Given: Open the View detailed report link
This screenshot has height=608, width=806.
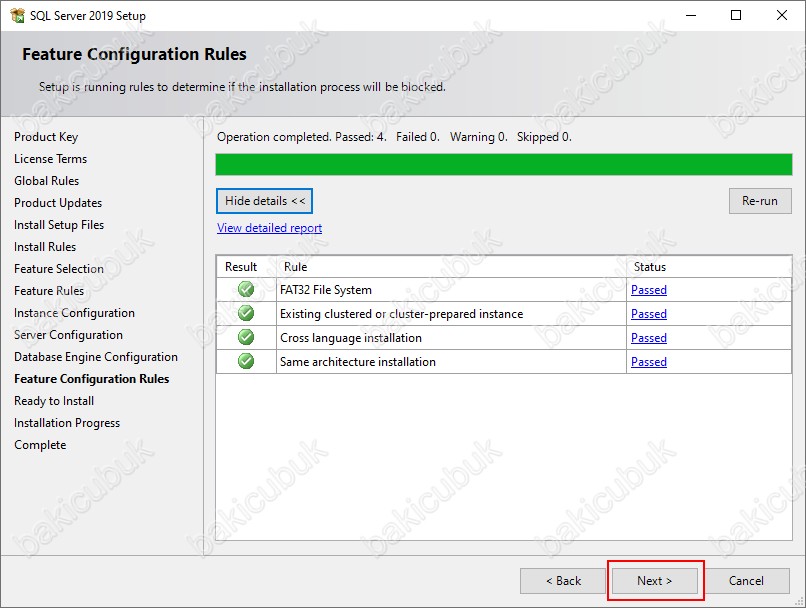Looking at the screenshot, I should coord(269,228).
